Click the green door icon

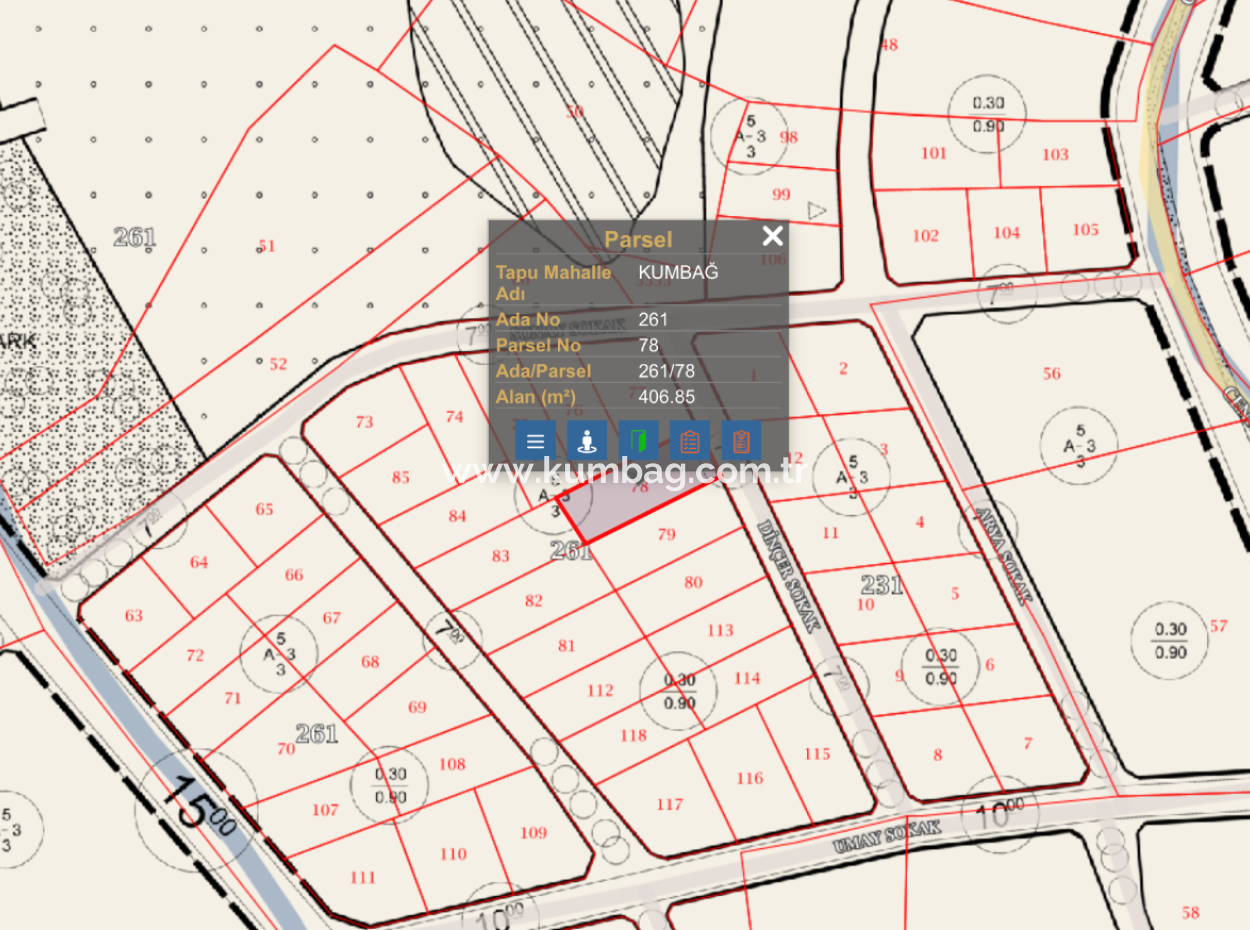click(x=638, y=441)
